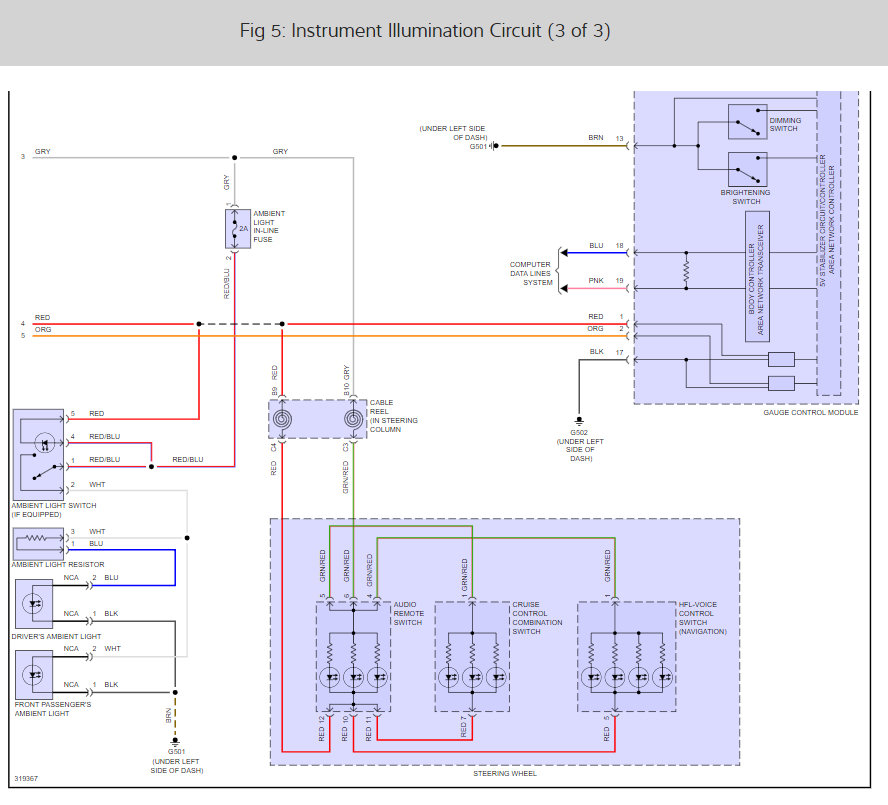Click the Steering Wheel label
The width and height of the screenshot is (888, 805).
(502, 774)
